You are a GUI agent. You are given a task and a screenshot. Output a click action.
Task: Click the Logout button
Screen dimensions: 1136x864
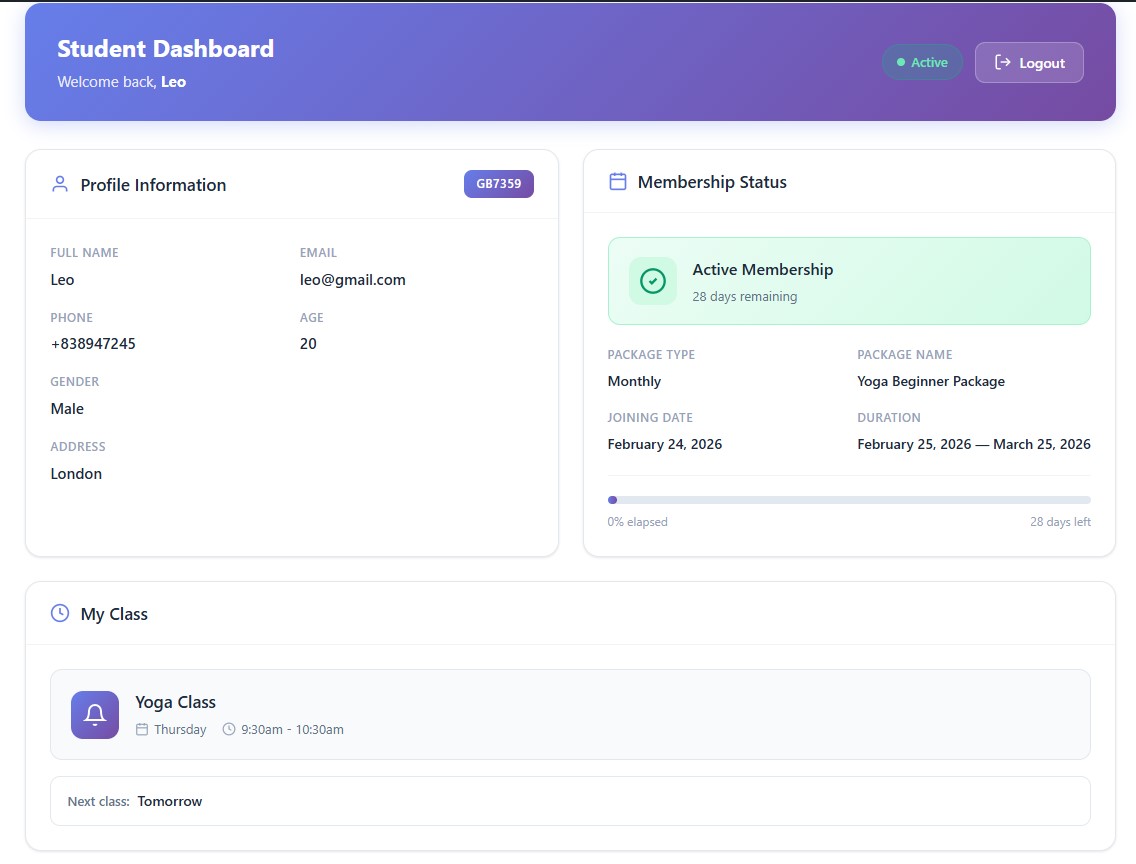tap(1029, 63)
